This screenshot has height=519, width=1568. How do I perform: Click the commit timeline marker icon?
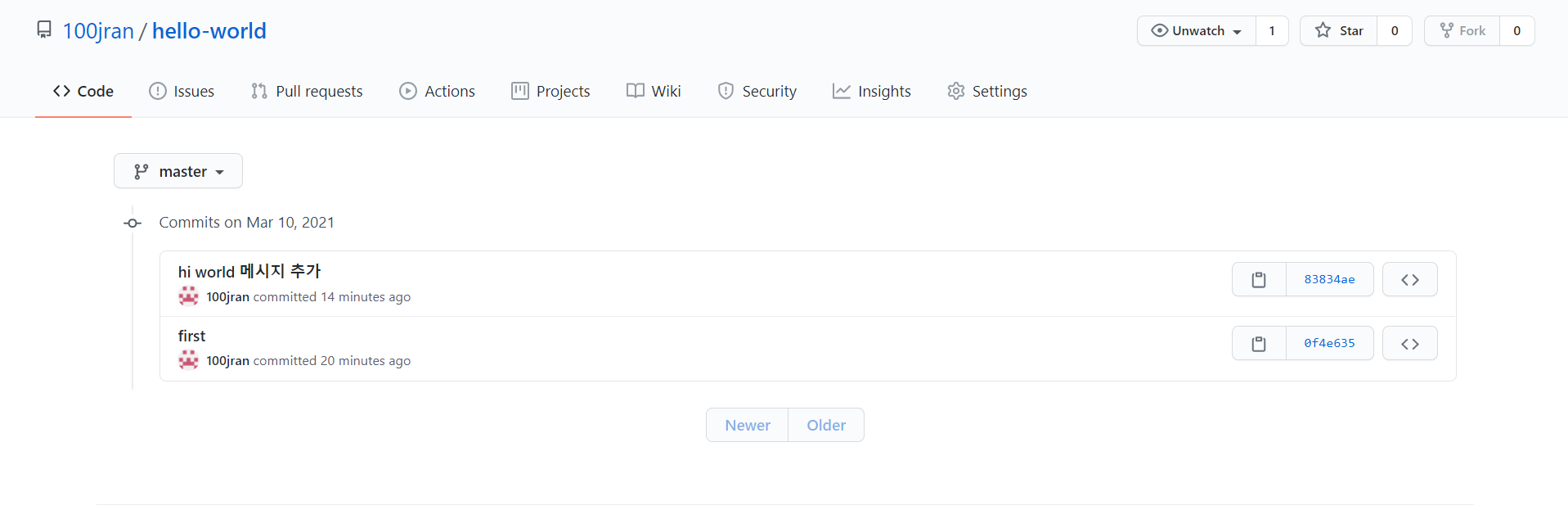point(133,223)
